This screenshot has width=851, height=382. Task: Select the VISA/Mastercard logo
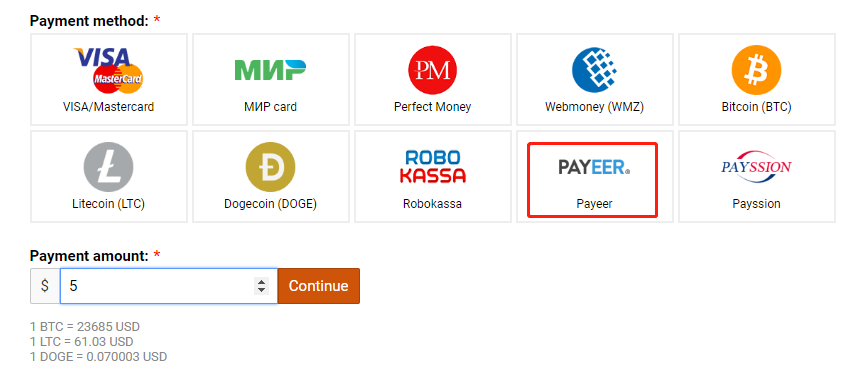coord(108,71)
